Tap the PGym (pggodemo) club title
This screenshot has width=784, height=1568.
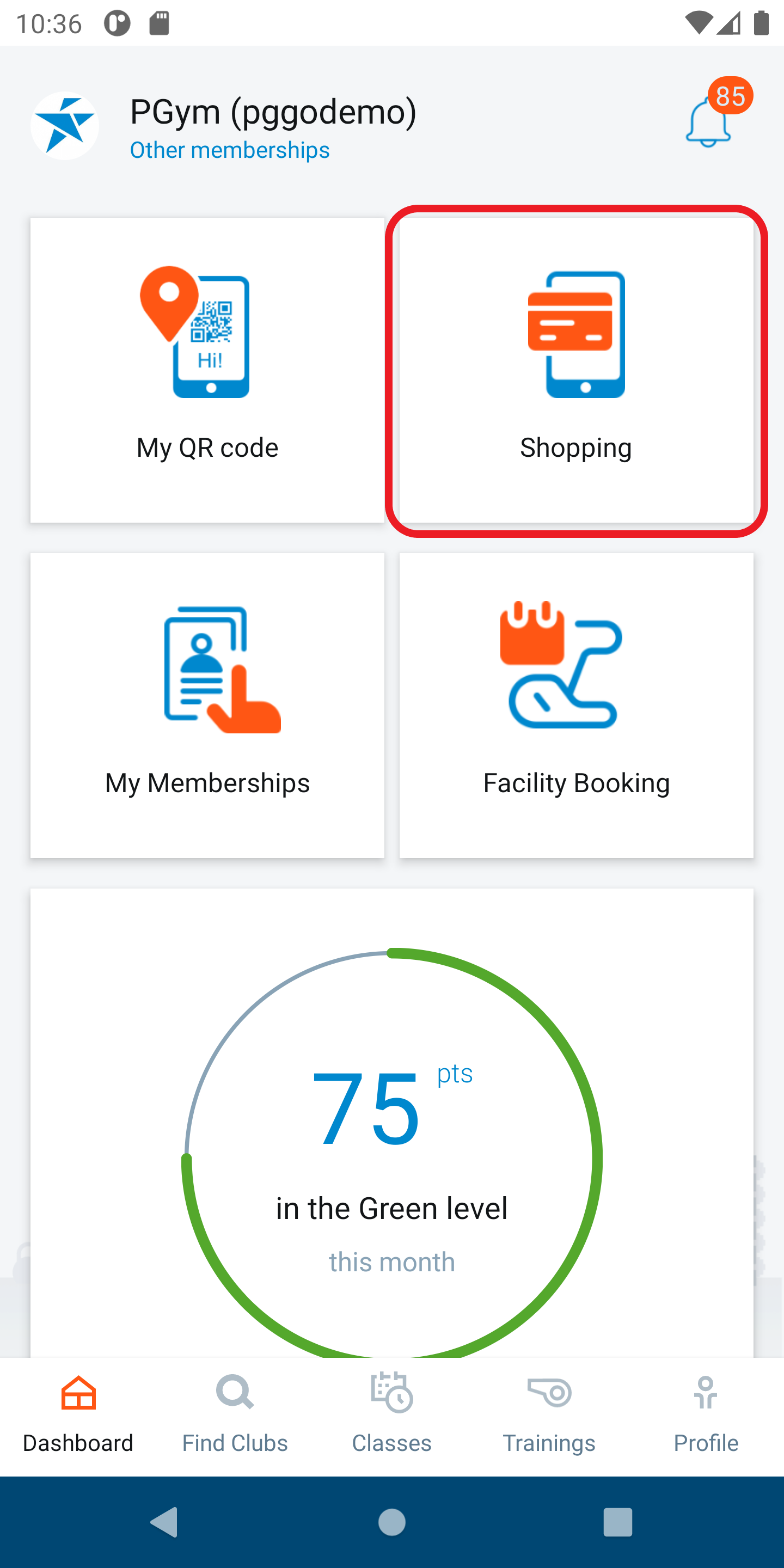pyautogui.click(x=273, y=112)
